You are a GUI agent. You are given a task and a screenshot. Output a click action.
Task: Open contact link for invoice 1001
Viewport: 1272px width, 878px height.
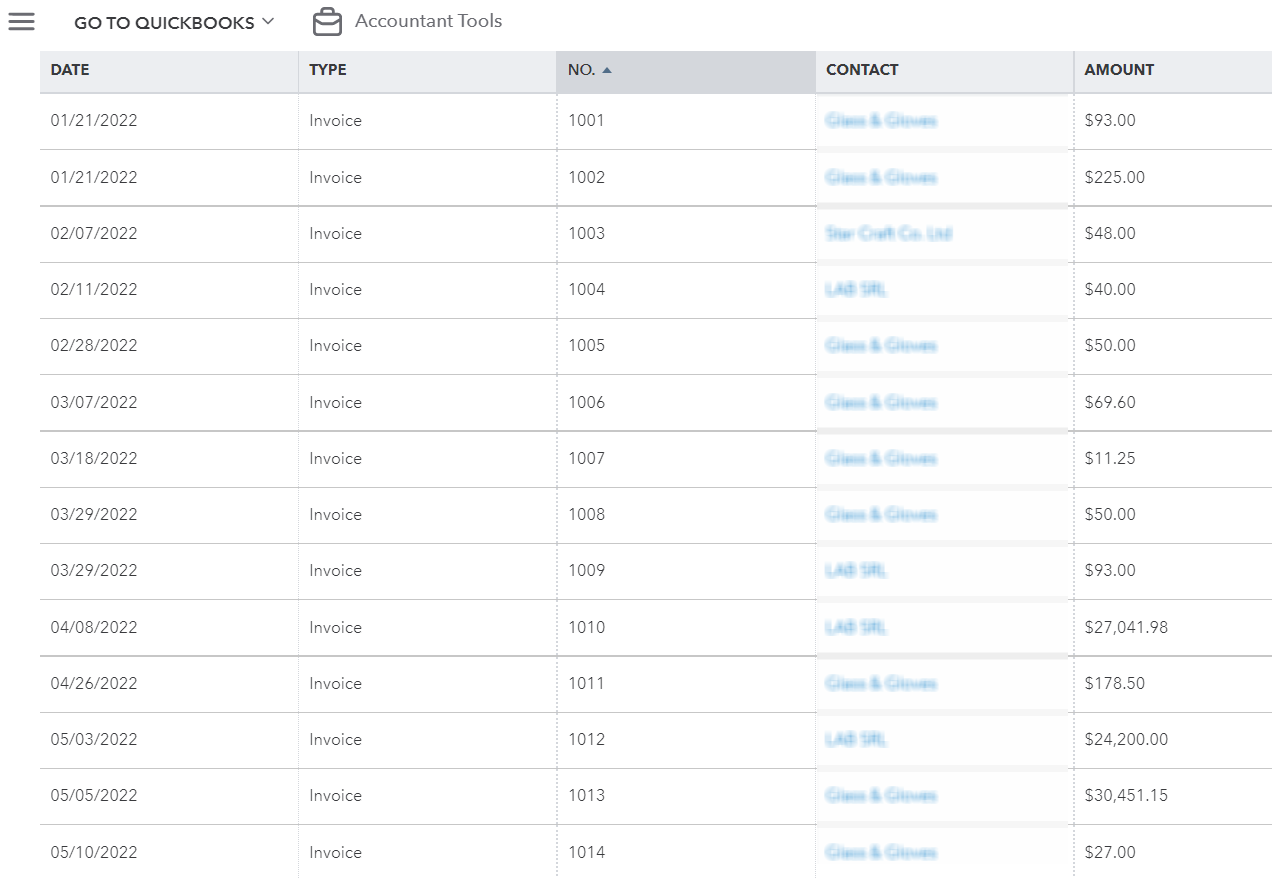point(881,120)
